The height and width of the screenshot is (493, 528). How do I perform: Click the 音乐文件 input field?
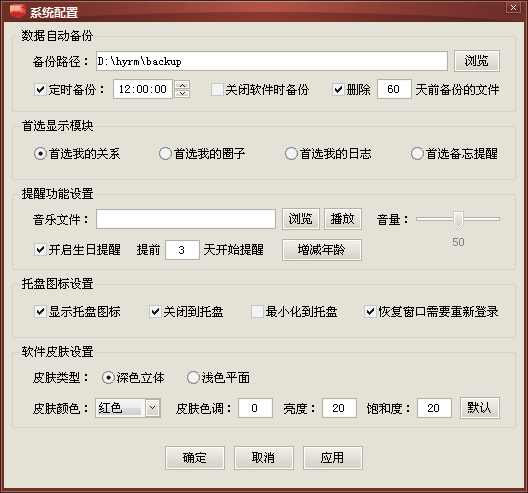pos(186,219)
